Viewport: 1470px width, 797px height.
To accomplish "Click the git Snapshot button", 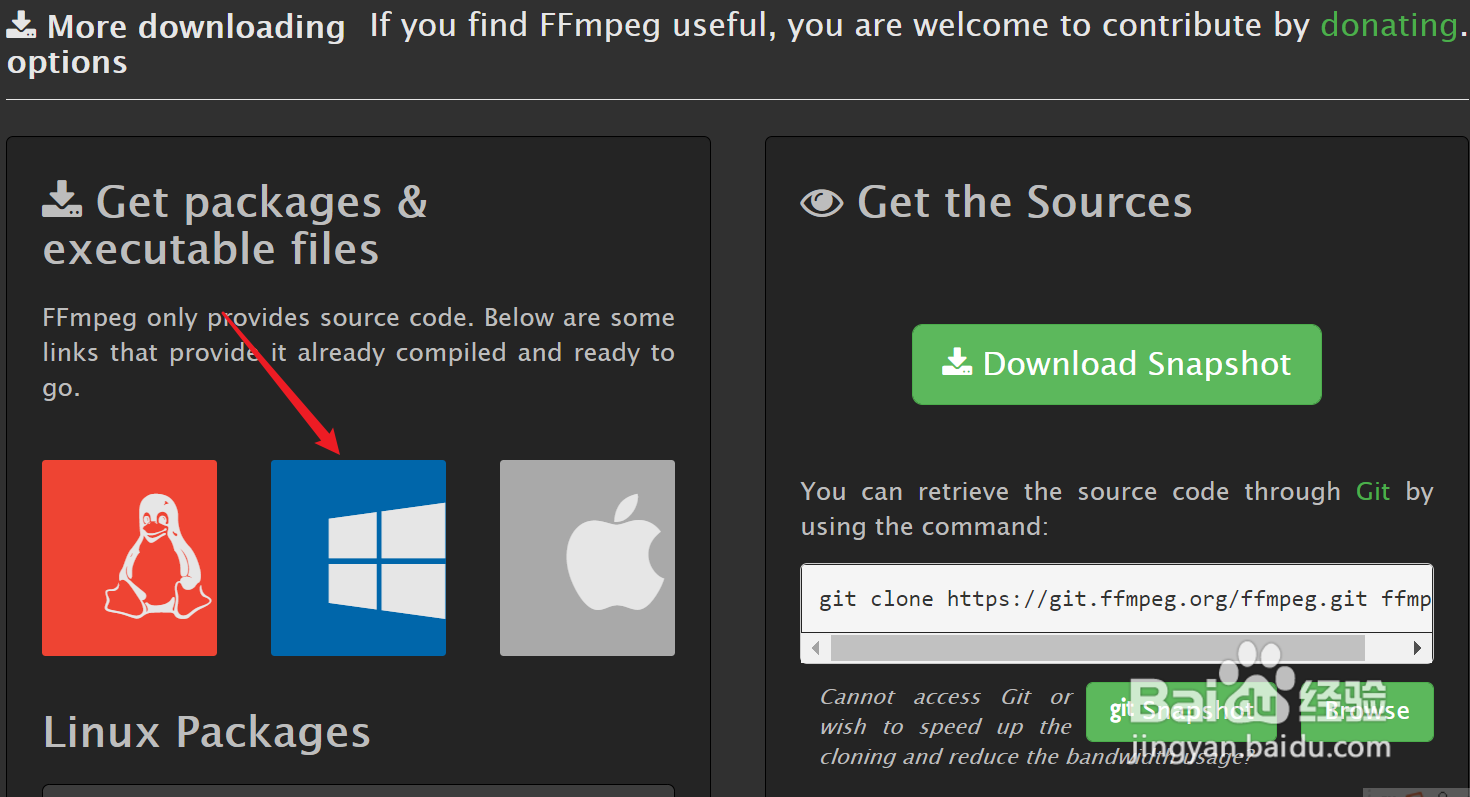I will pyautogui.click(x=1180, y=711).
